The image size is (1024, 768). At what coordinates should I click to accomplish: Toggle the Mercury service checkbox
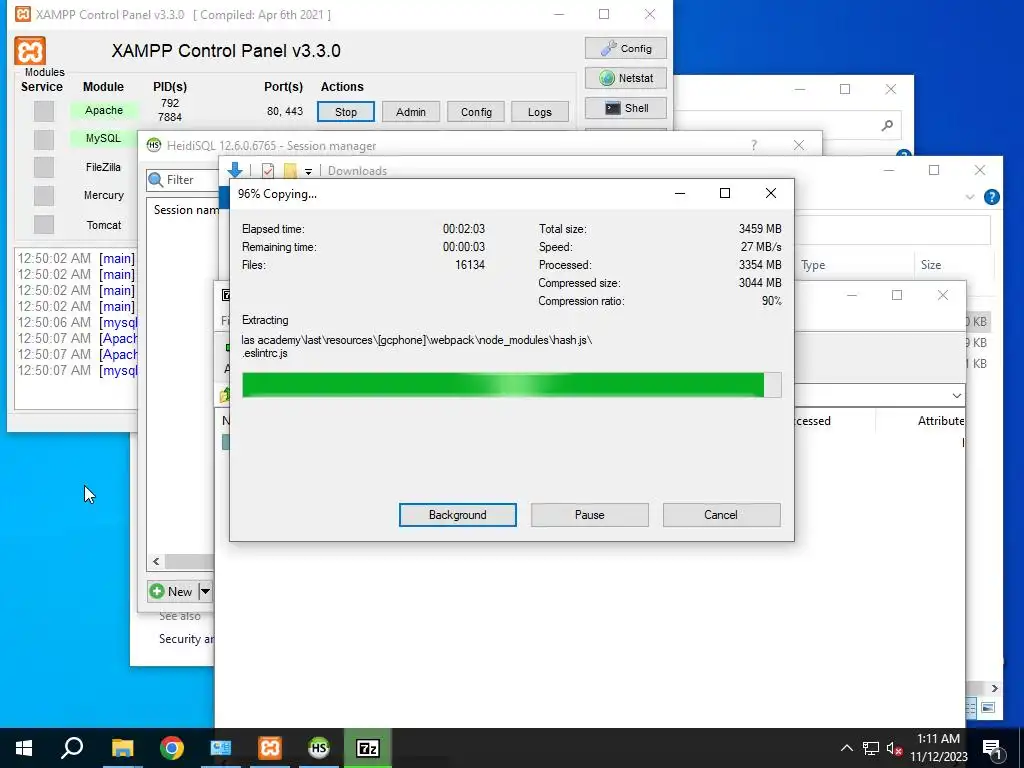tap(44, 195)
